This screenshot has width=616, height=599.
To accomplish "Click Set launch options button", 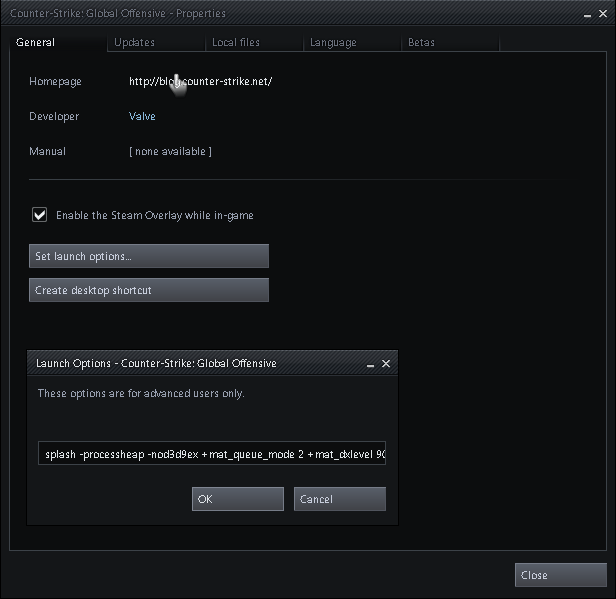I will coord(149,256).
